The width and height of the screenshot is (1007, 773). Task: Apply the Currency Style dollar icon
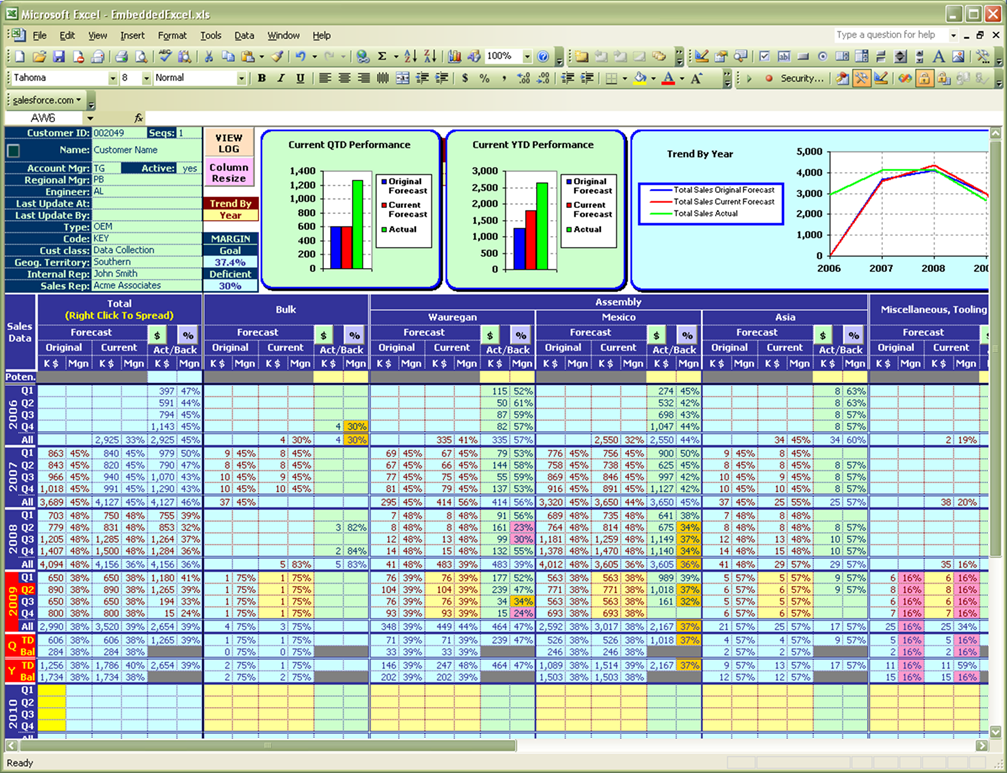[464, 78]
